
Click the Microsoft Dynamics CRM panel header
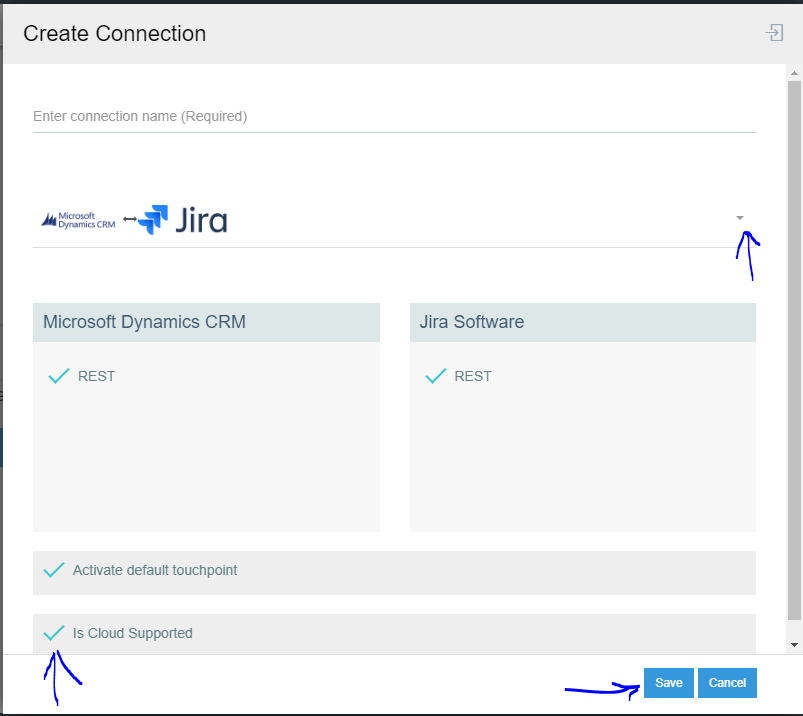206,322
